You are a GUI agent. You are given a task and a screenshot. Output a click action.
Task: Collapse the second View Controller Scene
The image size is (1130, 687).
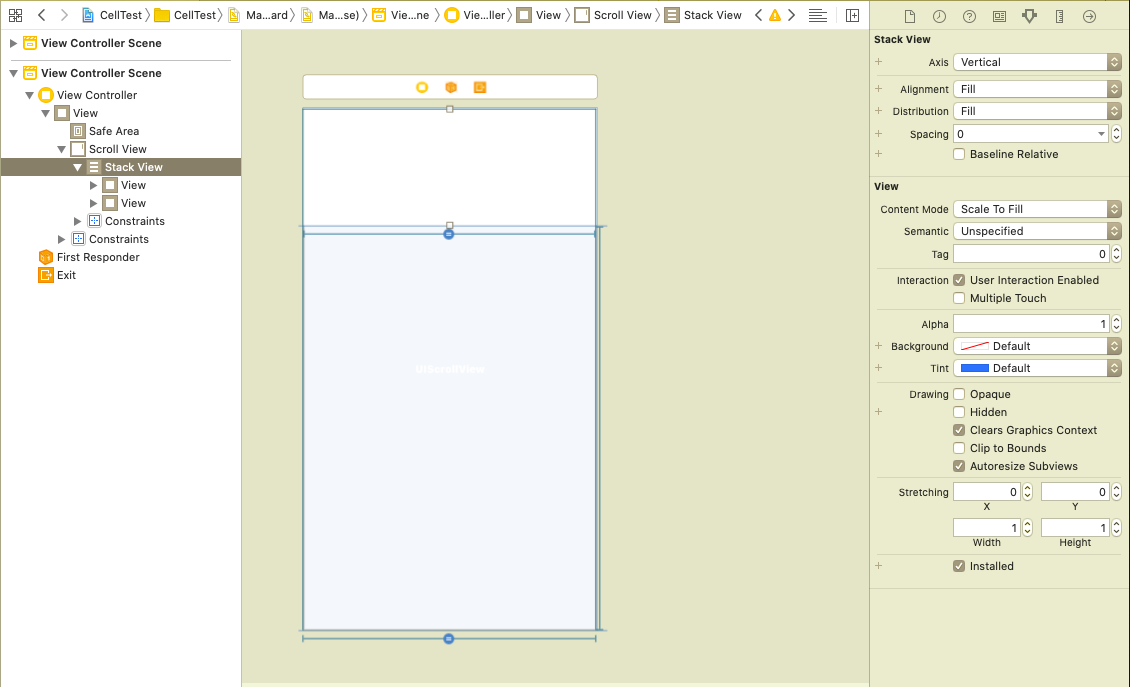pyautogui.click(x=13, y=73)
